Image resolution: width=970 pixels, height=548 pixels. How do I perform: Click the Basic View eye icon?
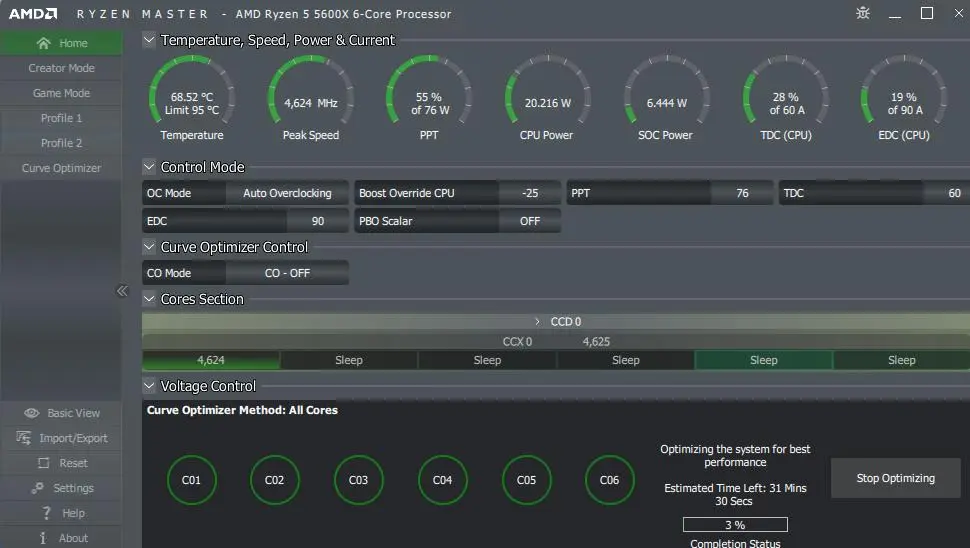coord(32,413)
